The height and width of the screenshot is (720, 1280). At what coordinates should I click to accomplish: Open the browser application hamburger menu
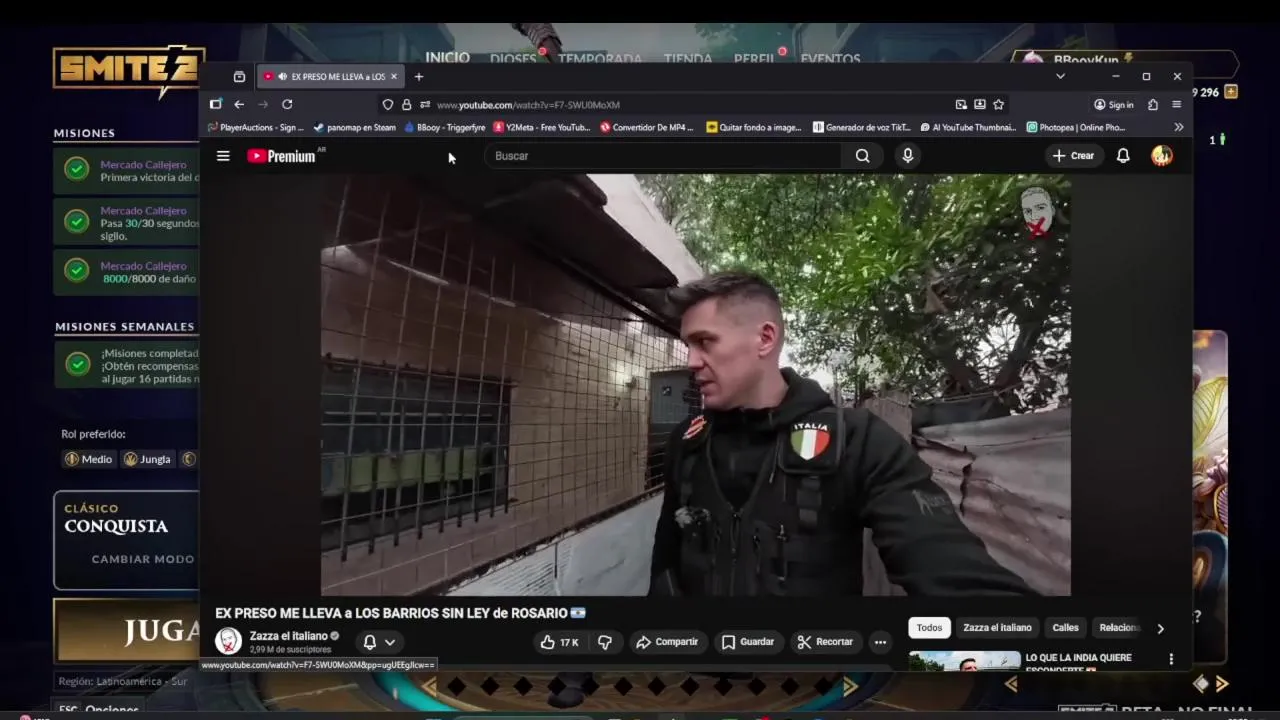(1177, 104)
